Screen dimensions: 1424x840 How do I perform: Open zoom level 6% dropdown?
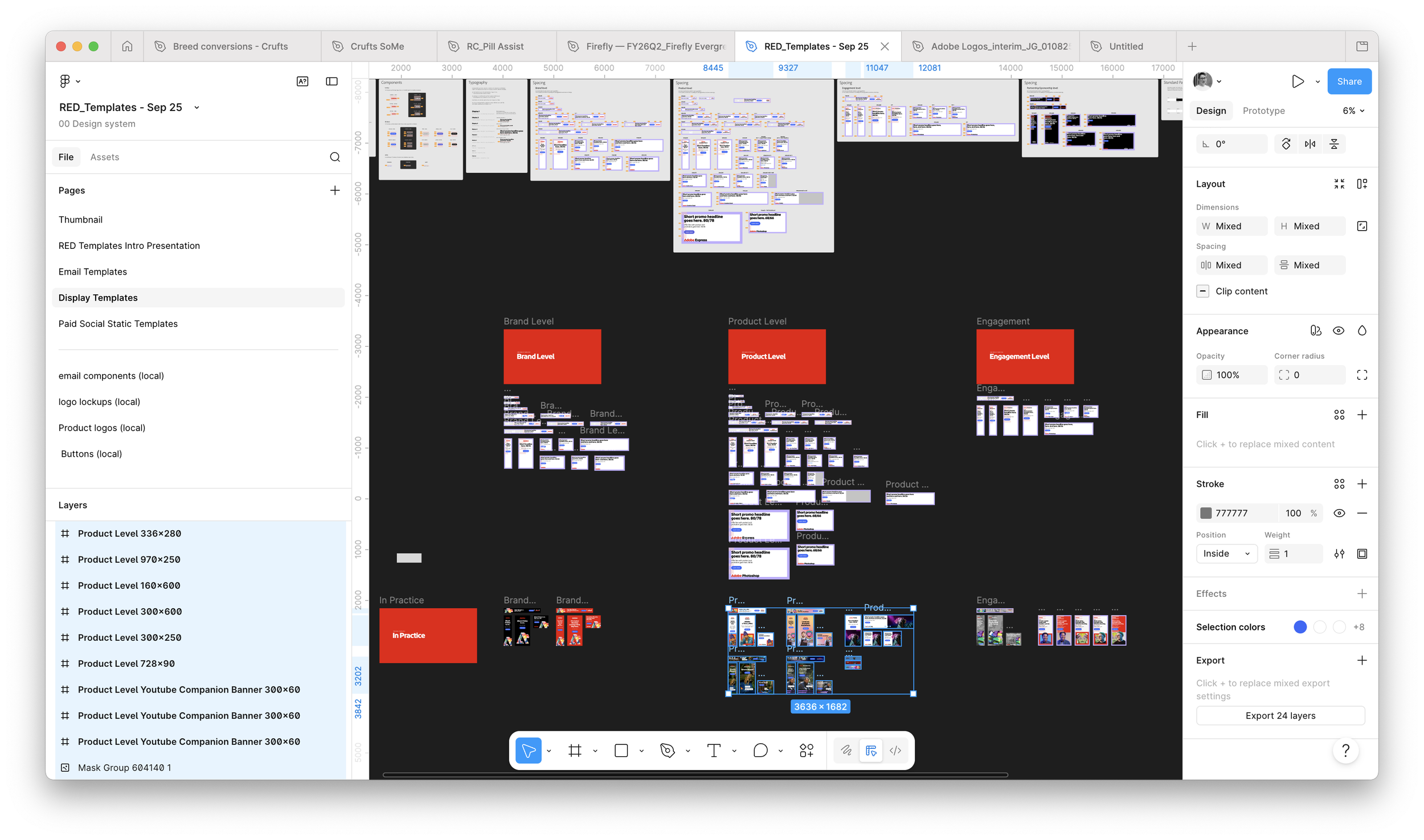(x=1353, y=110)
